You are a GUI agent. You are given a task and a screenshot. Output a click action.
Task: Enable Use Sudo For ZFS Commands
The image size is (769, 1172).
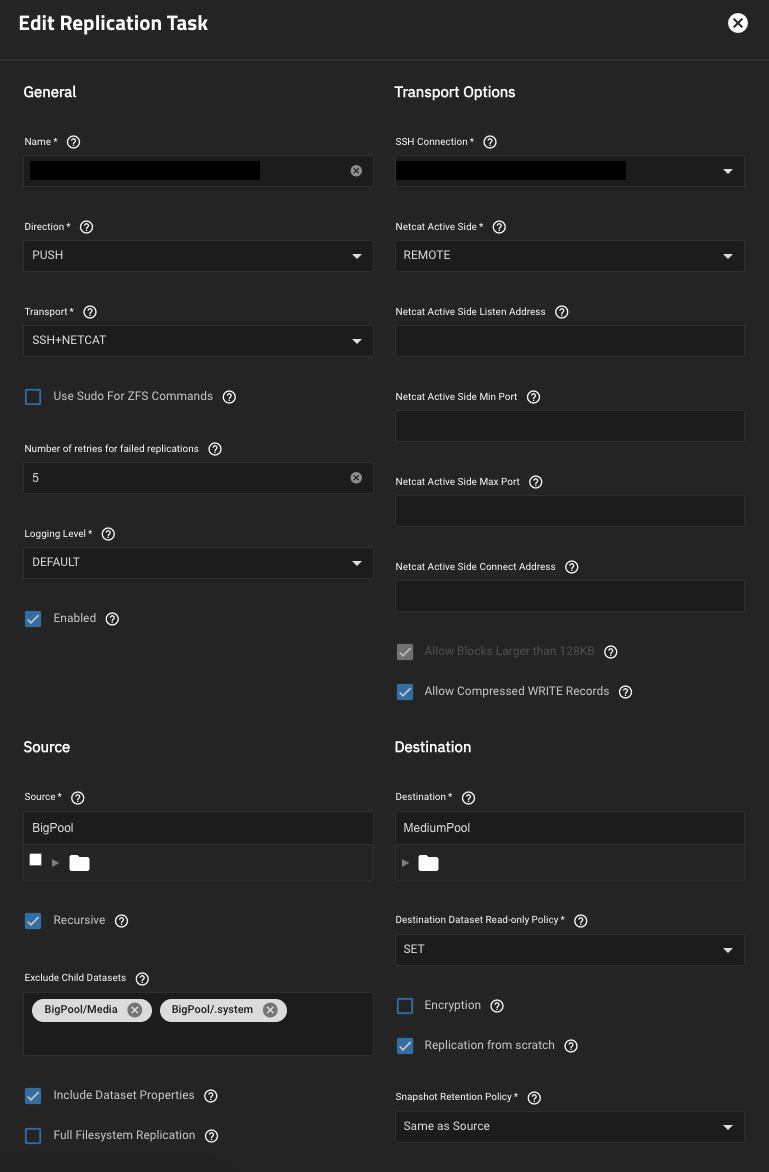point(33,397)
